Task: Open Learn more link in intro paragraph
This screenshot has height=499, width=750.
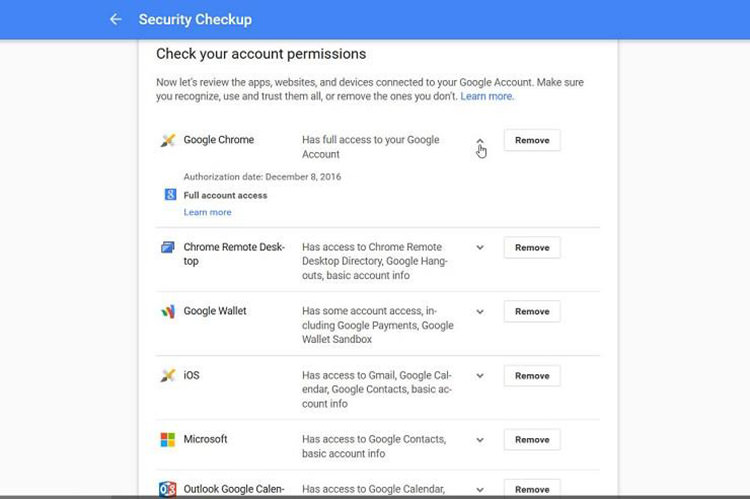Action: click(486, 97)
